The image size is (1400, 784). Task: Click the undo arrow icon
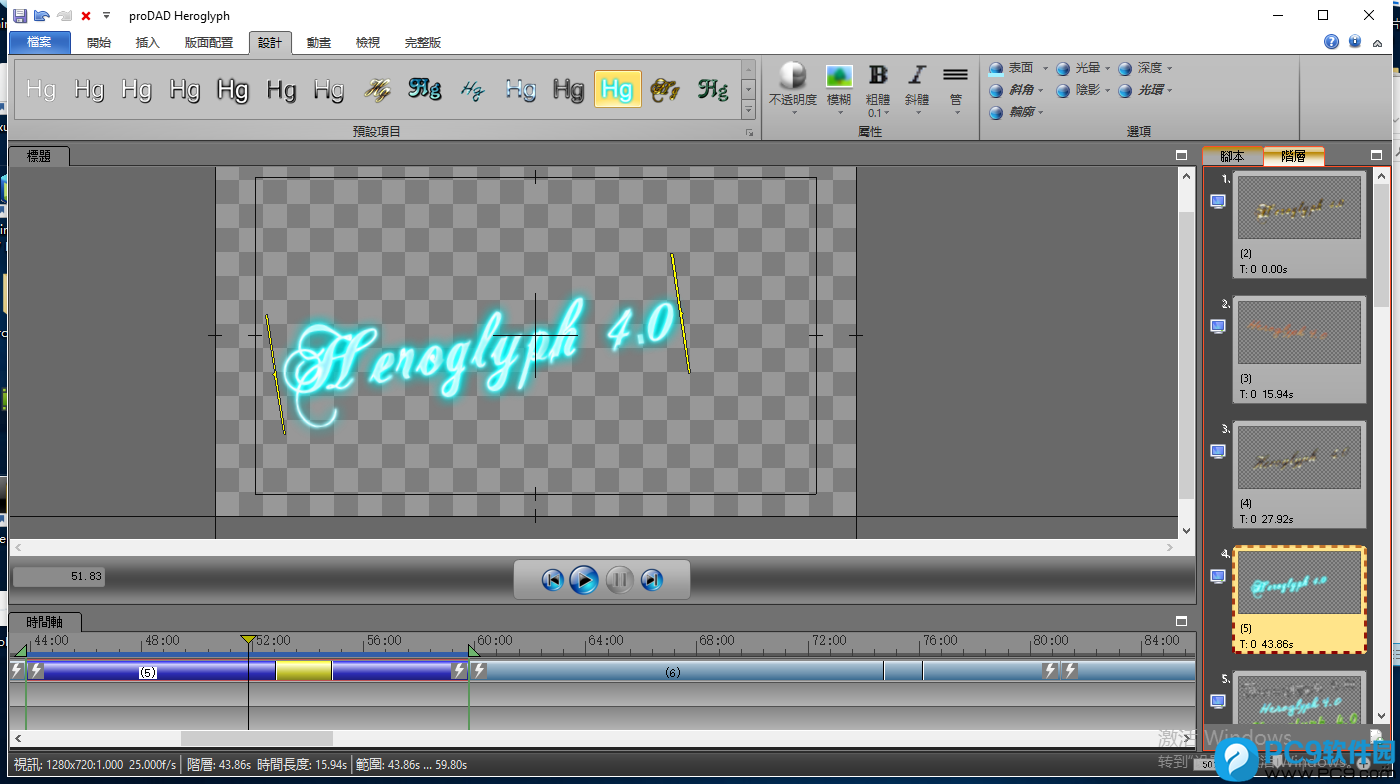[42, 16]
